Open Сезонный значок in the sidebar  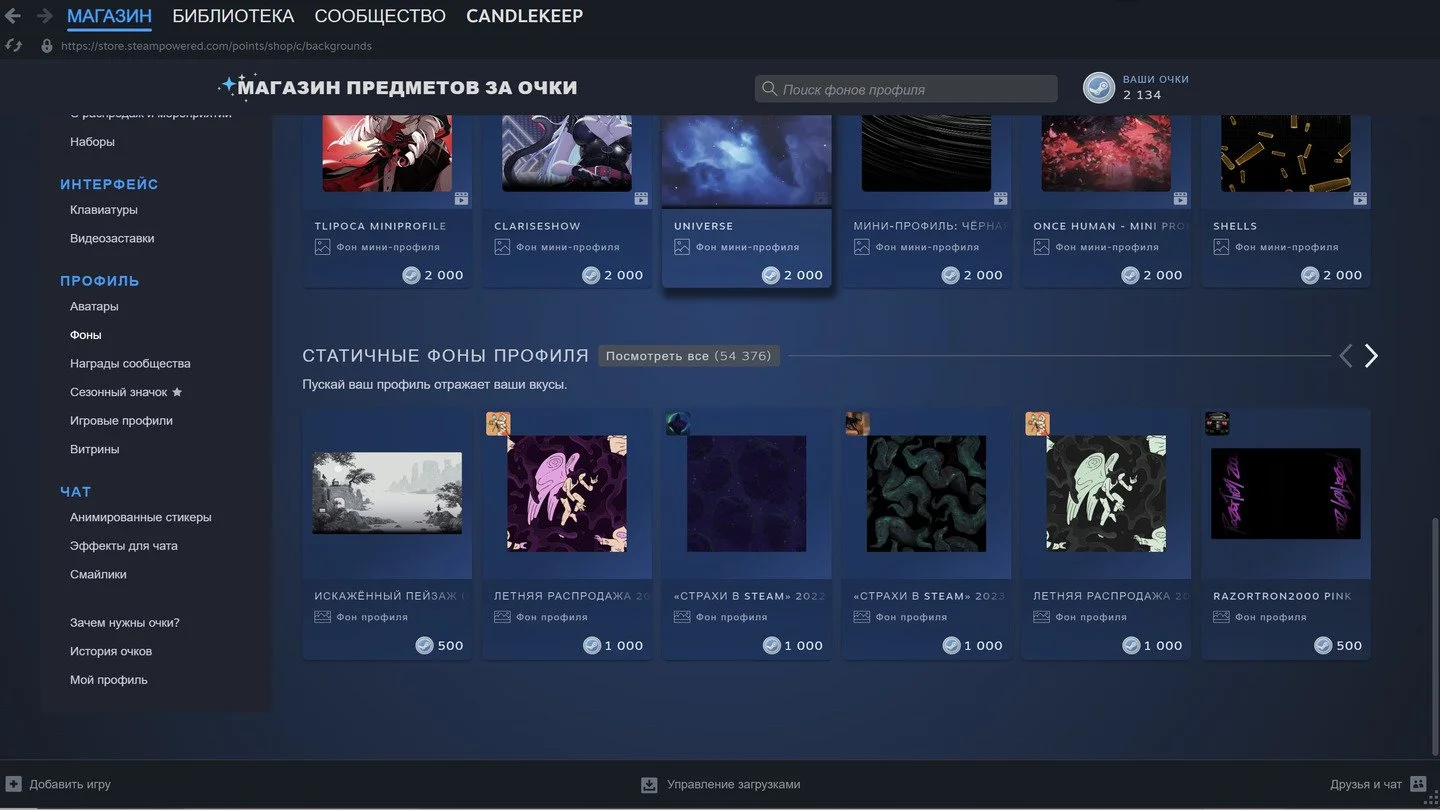coord(119,392)
